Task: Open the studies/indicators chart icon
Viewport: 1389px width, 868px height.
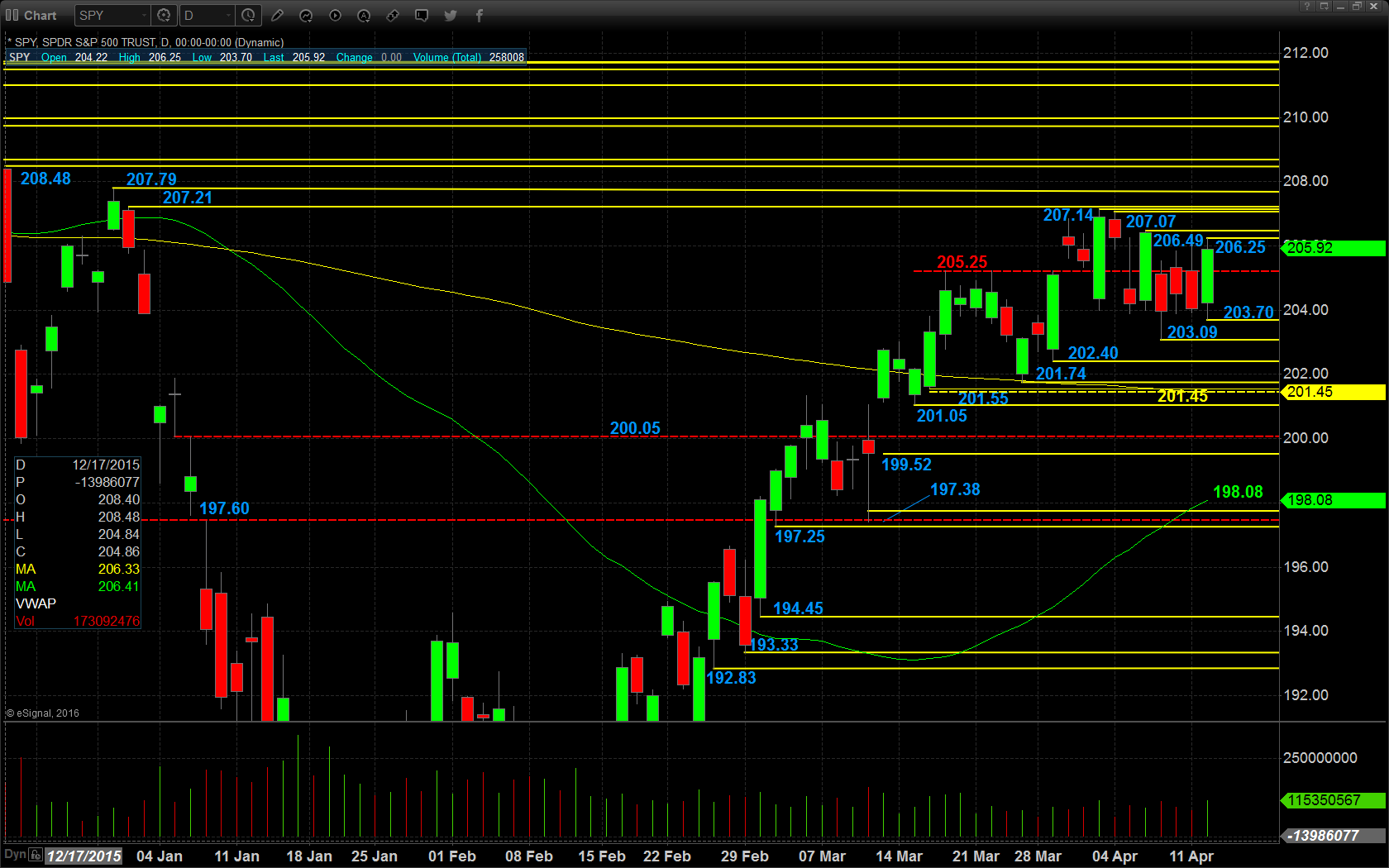Action: pyautogui.click(x=306, y=15)
